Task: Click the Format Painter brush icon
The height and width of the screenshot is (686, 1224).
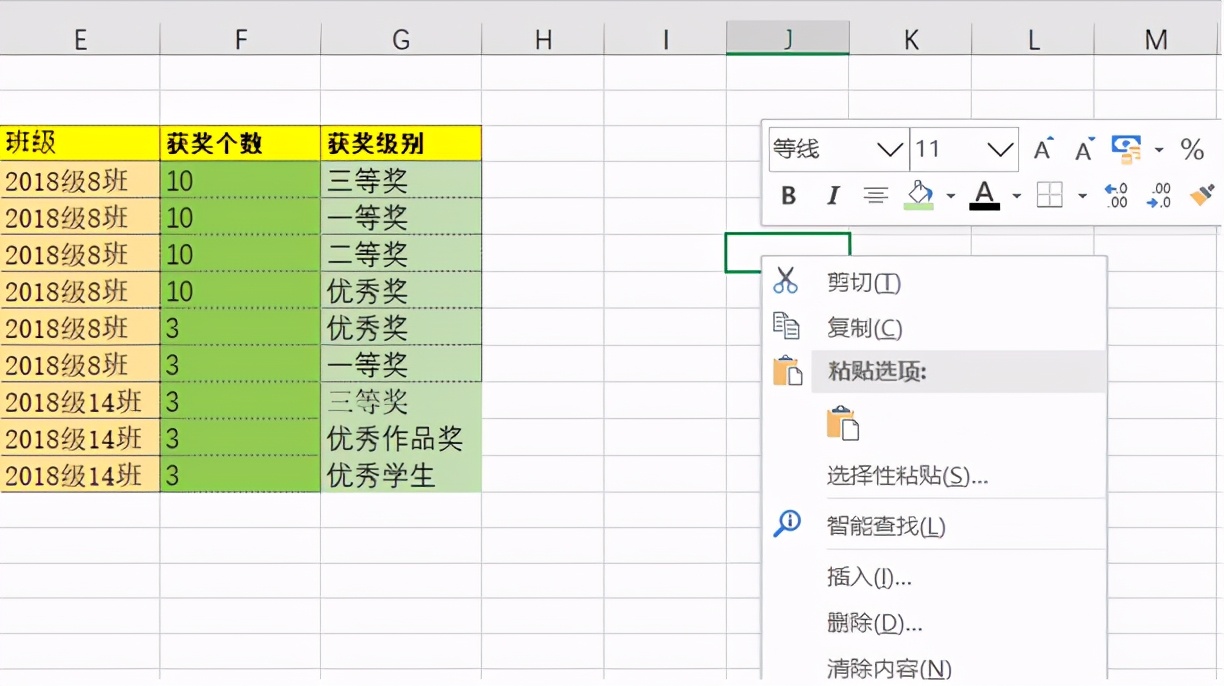Action: (1202, 195)
